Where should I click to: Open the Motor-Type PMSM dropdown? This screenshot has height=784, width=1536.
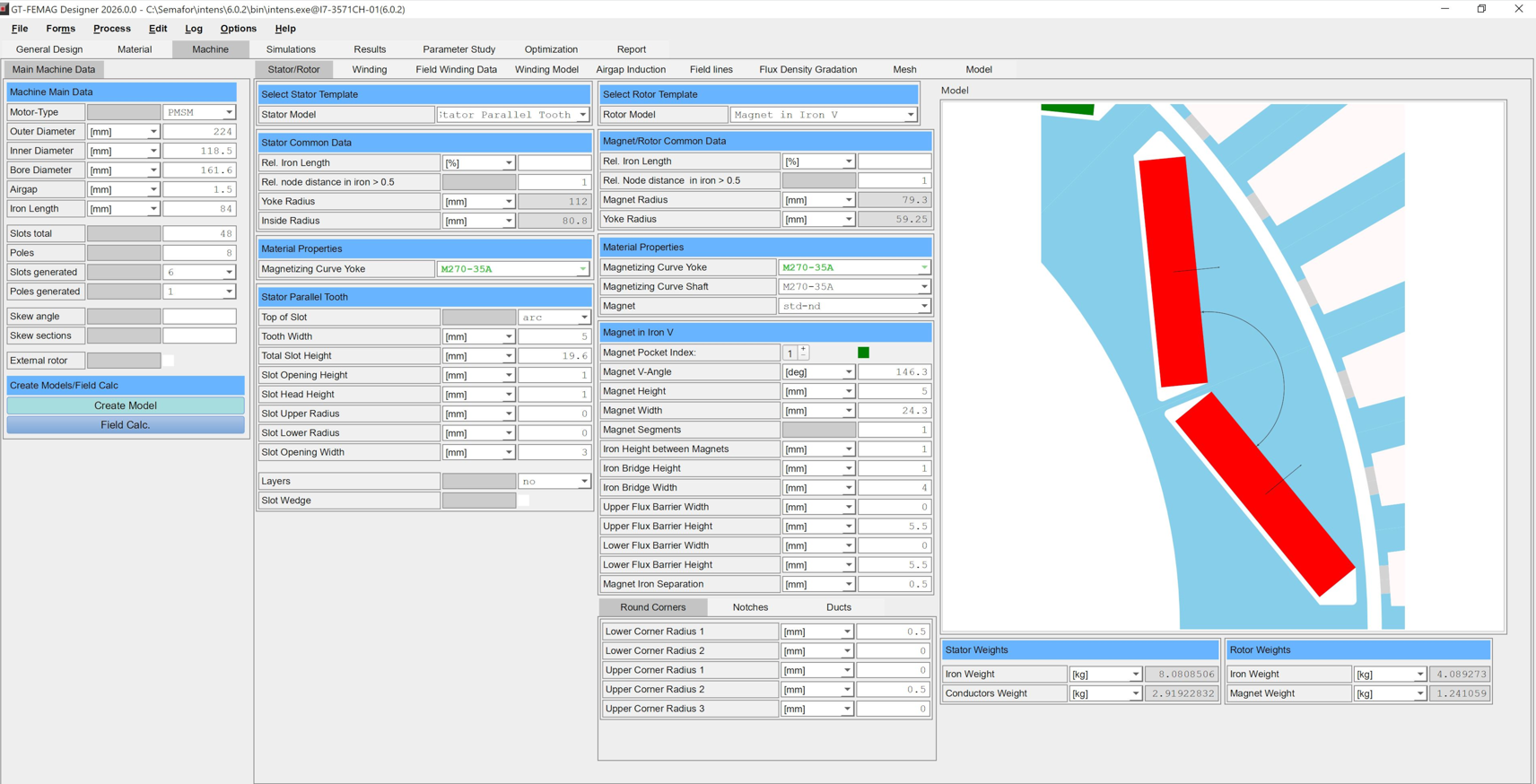[229, 112]
